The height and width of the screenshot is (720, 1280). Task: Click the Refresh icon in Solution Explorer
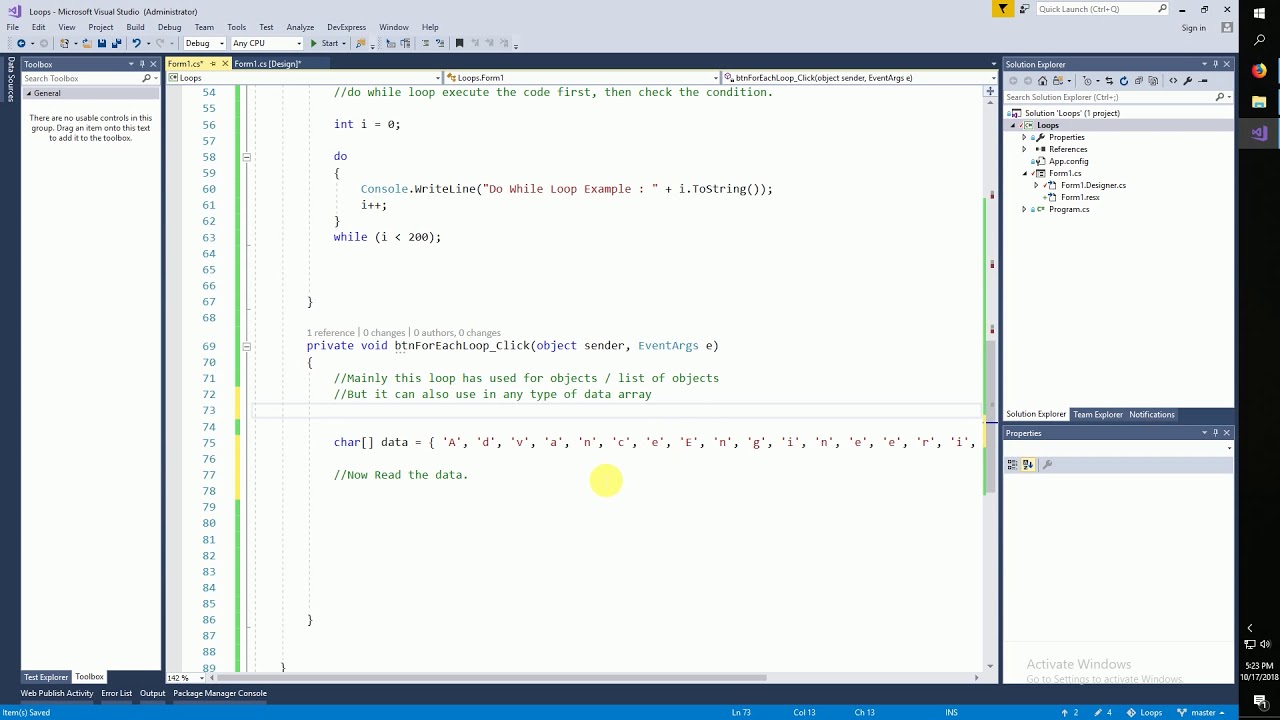(x=1124, y=81)
